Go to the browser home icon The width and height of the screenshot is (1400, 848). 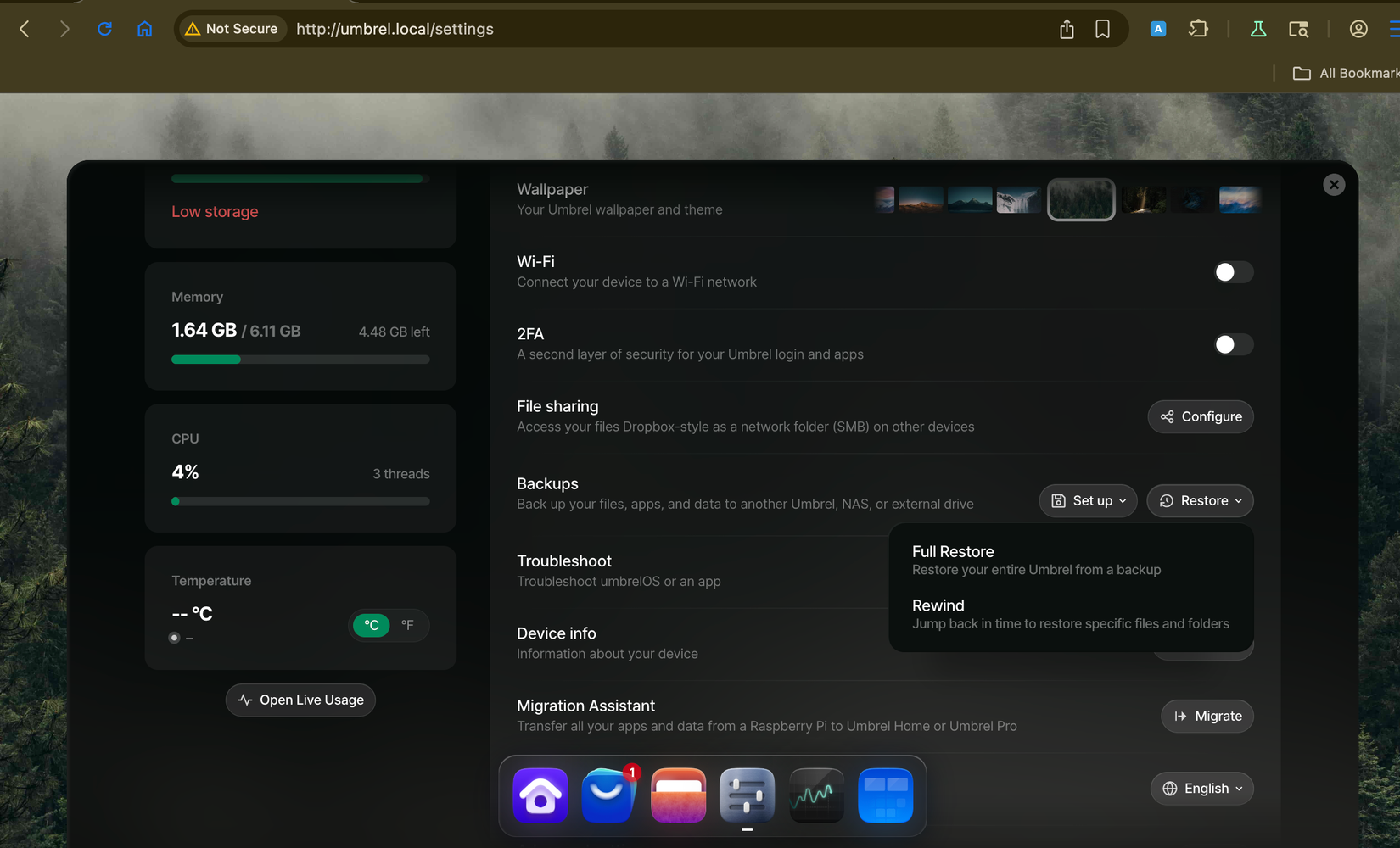click(145, 29)
